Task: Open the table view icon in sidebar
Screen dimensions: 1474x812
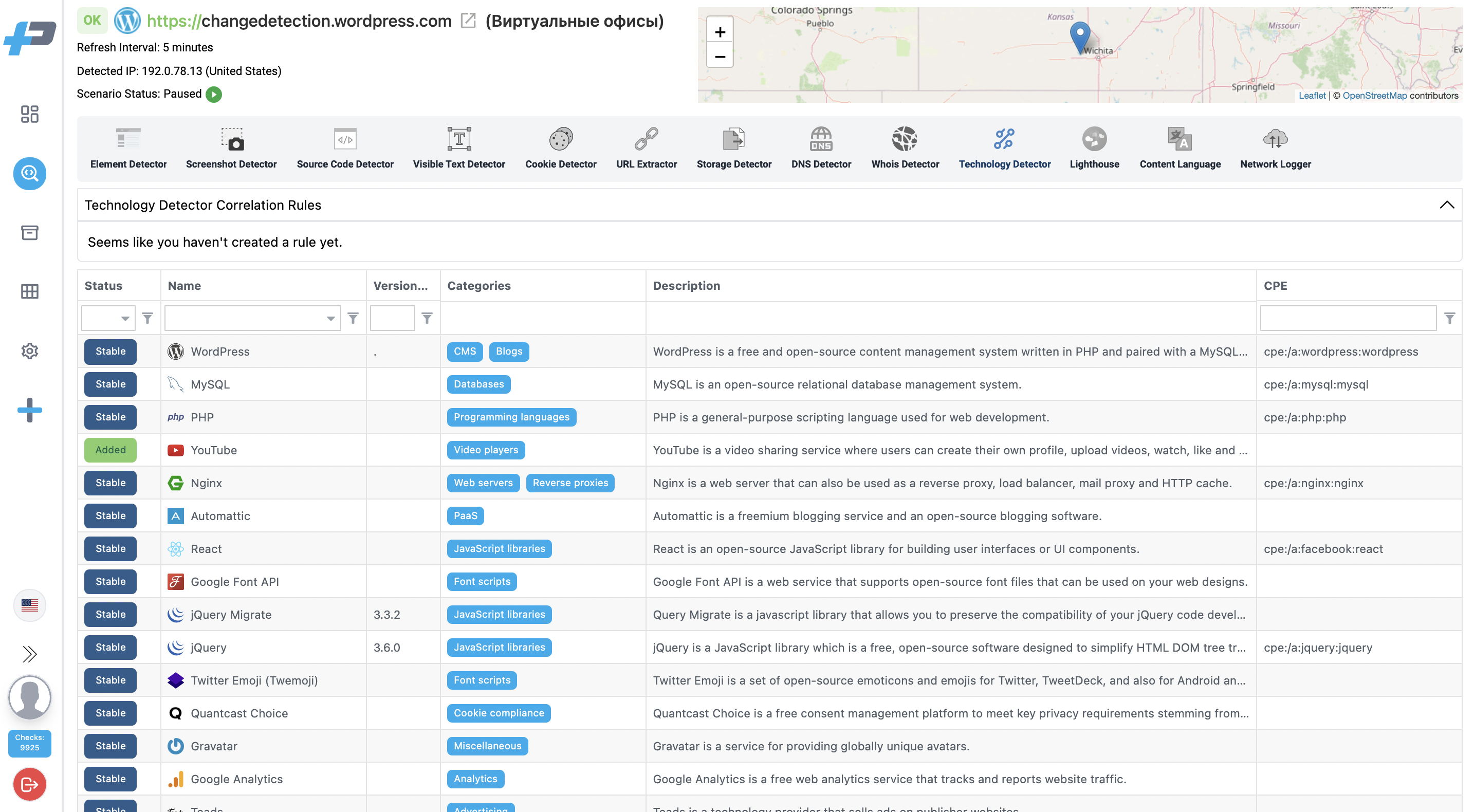Action: click(30, 291)
